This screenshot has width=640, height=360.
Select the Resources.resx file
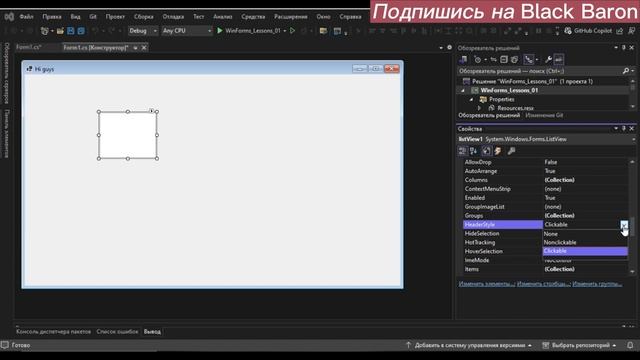click(515, 108)
